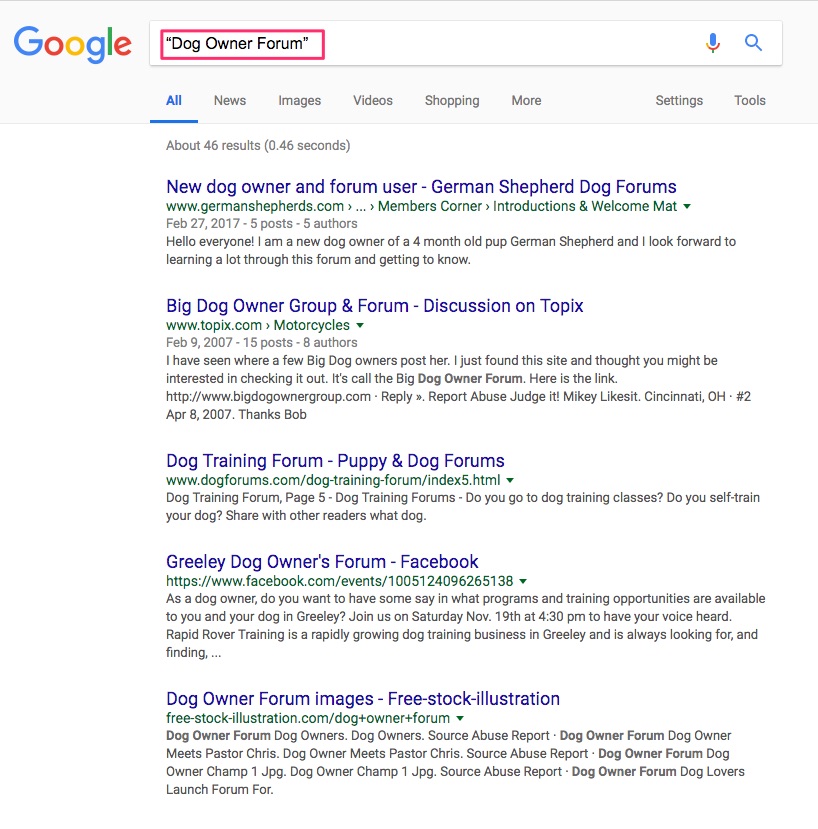Start voice search with microphone icon
The image size is (818, 829).
713,43
